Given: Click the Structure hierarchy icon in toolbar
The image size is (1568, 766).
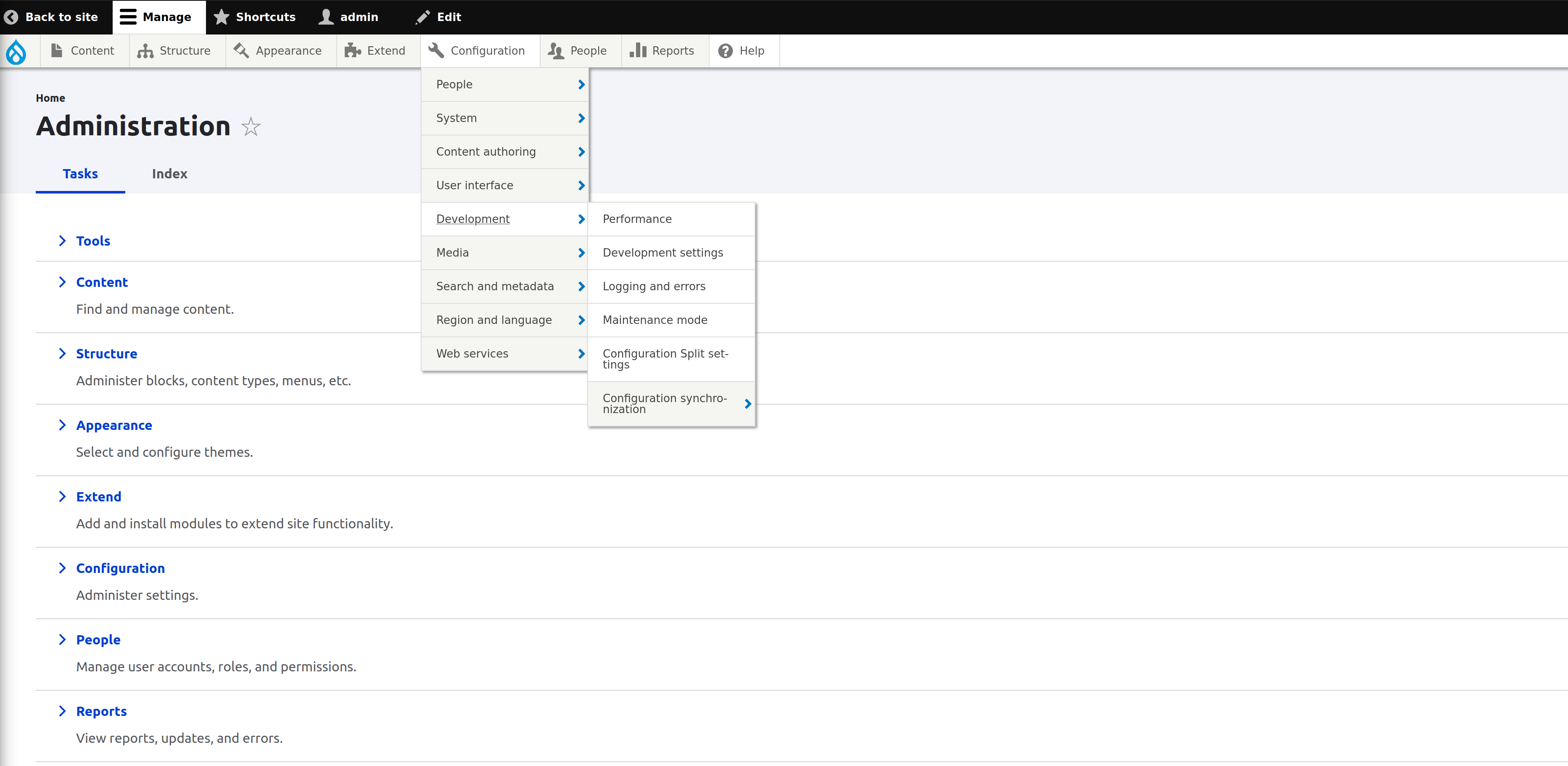Looking at the screenshot, I should click(145, 51).
